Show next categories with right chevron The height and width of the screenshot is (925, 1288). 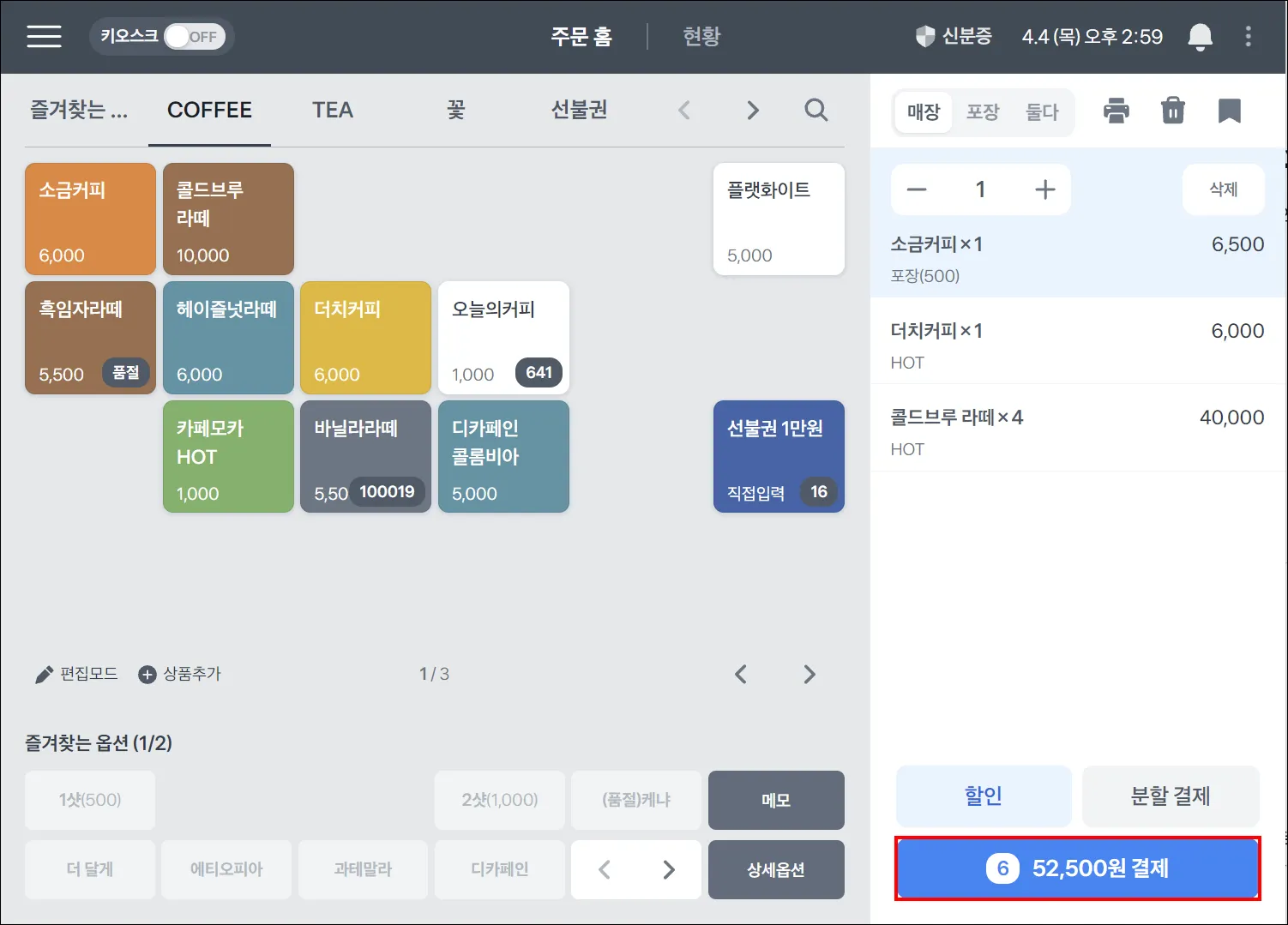pyautogui.click(x=753, y=110)
